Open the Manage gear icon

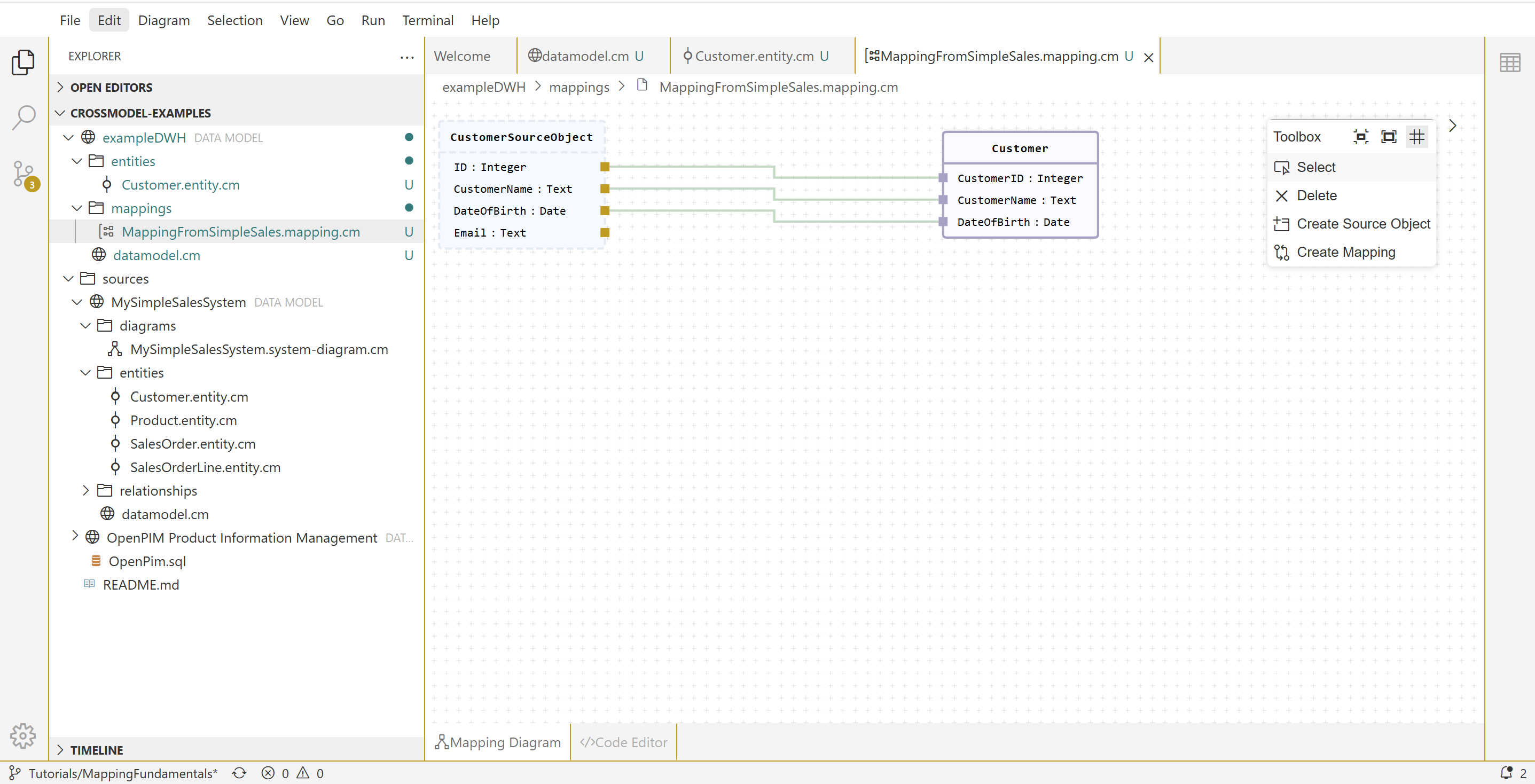click(22, 736)
